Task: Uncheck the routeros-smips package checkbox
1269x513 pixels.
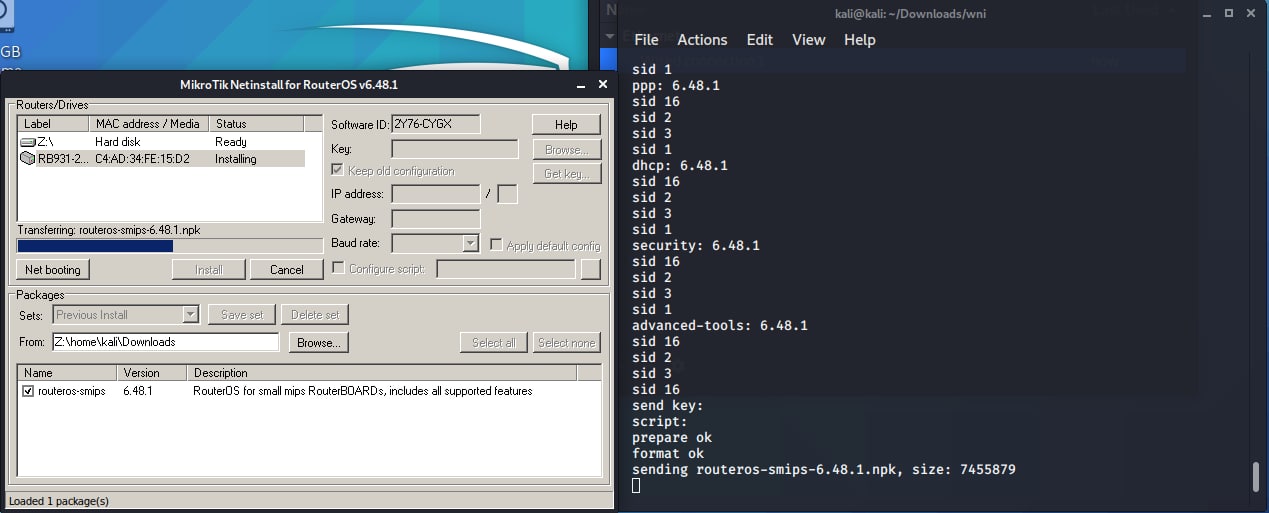Action: point(28,391)
